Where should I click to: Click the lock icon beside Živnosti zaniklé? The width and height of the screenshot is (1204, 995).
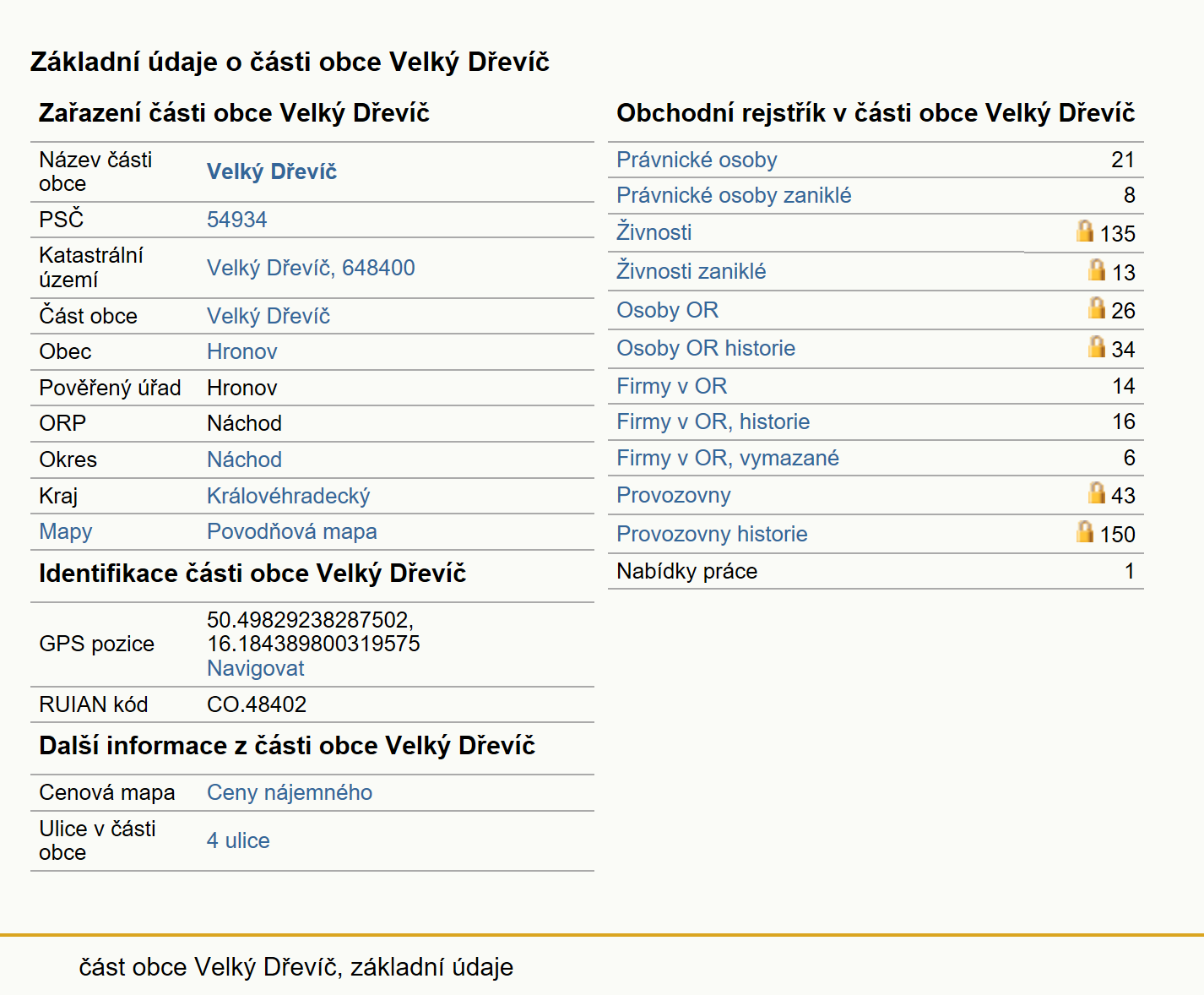[x=1097, y=269]
